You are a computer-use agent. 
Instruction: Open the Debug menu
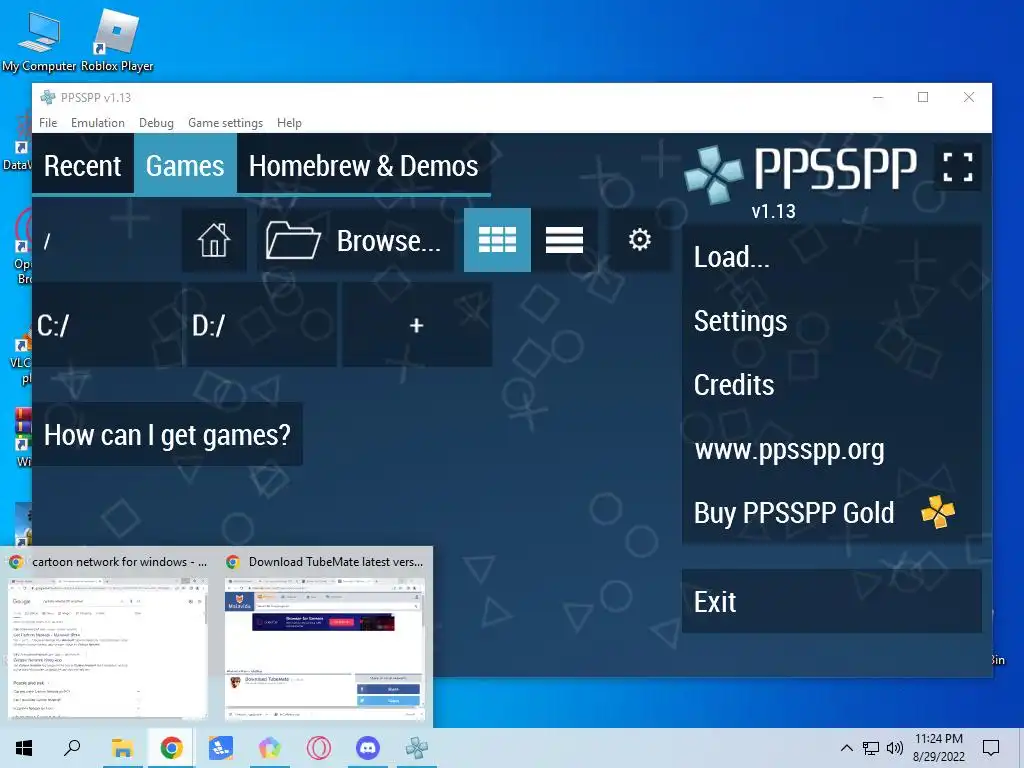[156, 123]
